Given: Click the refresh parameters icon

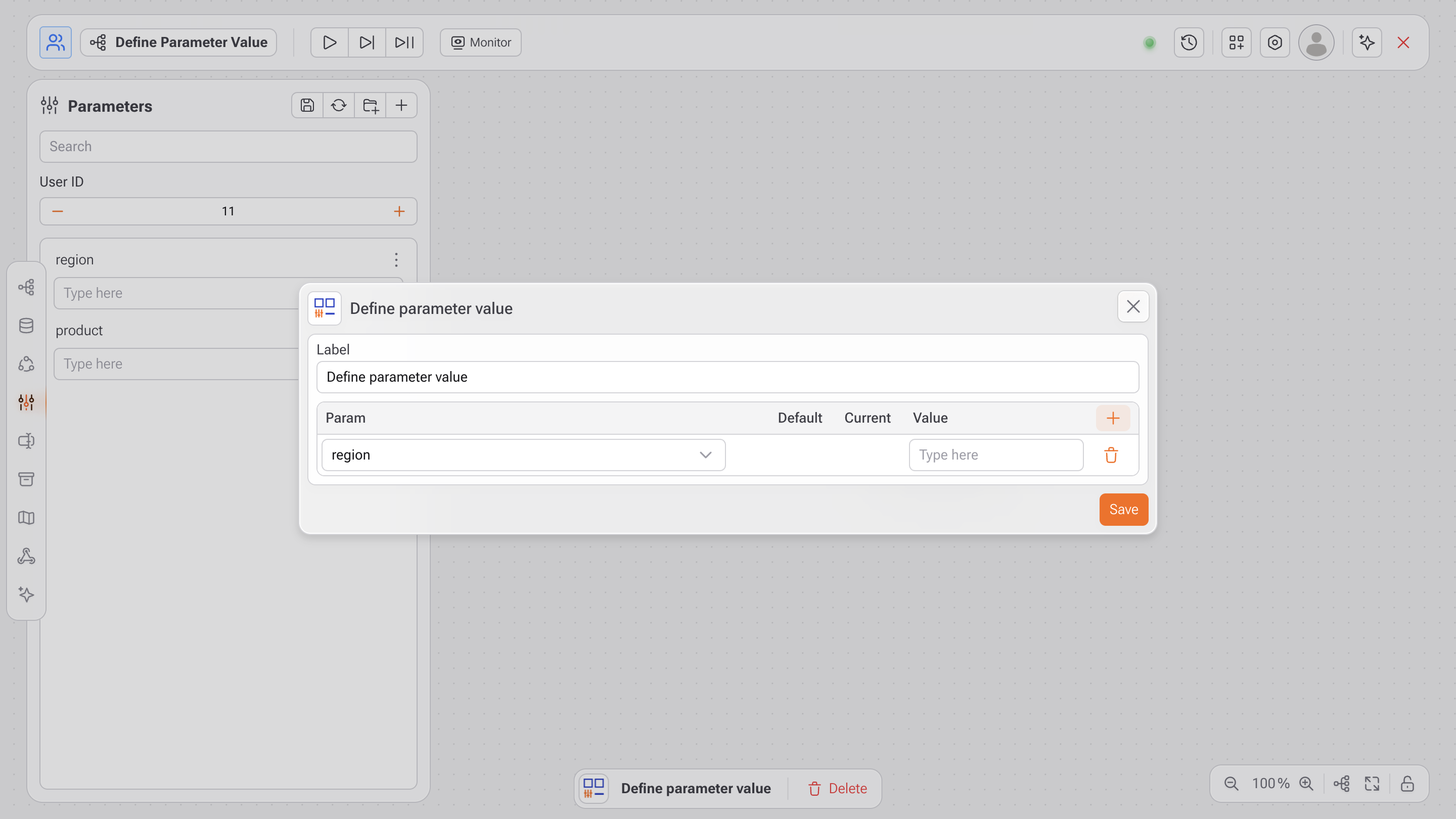Looking at the screenshot, I should tap(339, 105).
